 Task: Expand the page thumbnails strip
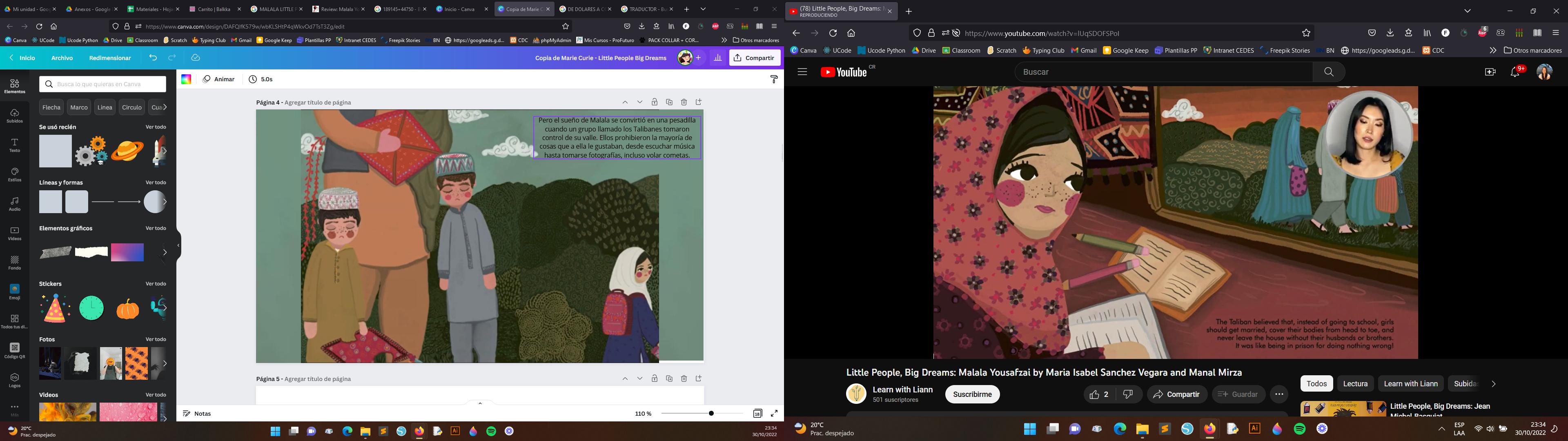(480, 403)
